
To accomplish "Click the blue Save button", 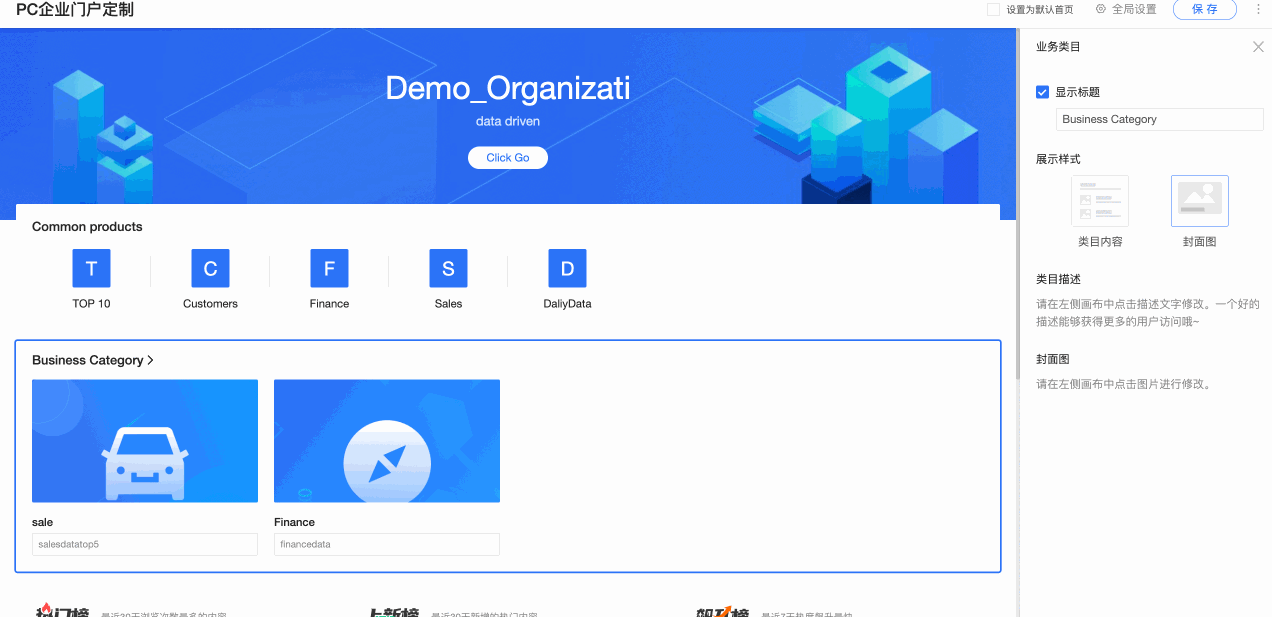I will [1204, 9].
